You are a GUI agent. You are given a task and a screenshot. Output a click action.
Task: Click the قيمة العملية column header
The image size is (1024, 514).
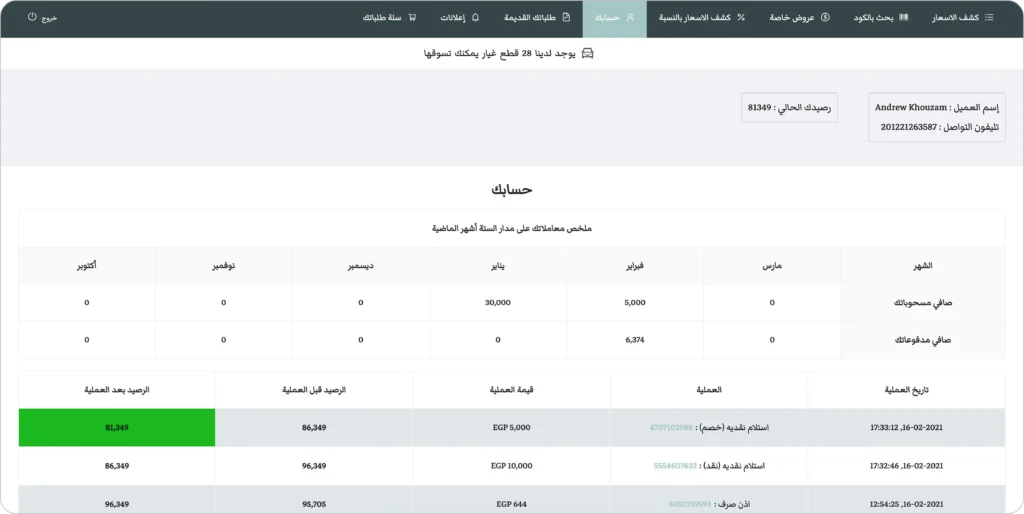(511, 390)
